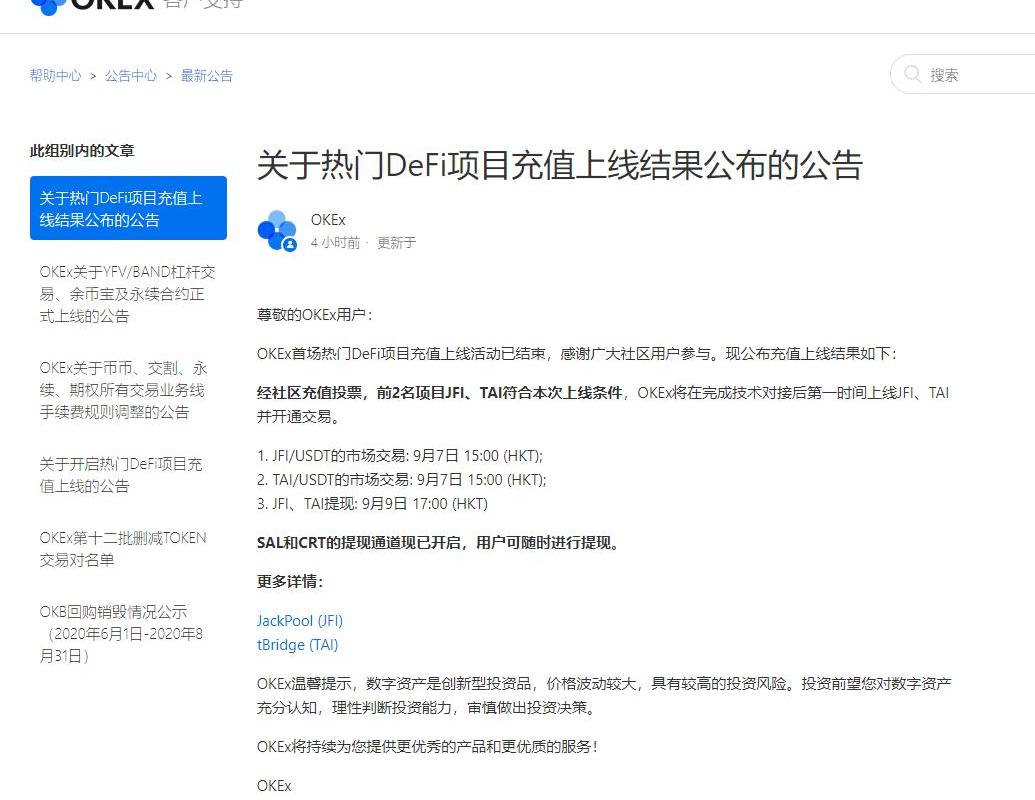Focus the 搜索 search input field
This screenshot has height=800, width=1035.
coord(975,75)
